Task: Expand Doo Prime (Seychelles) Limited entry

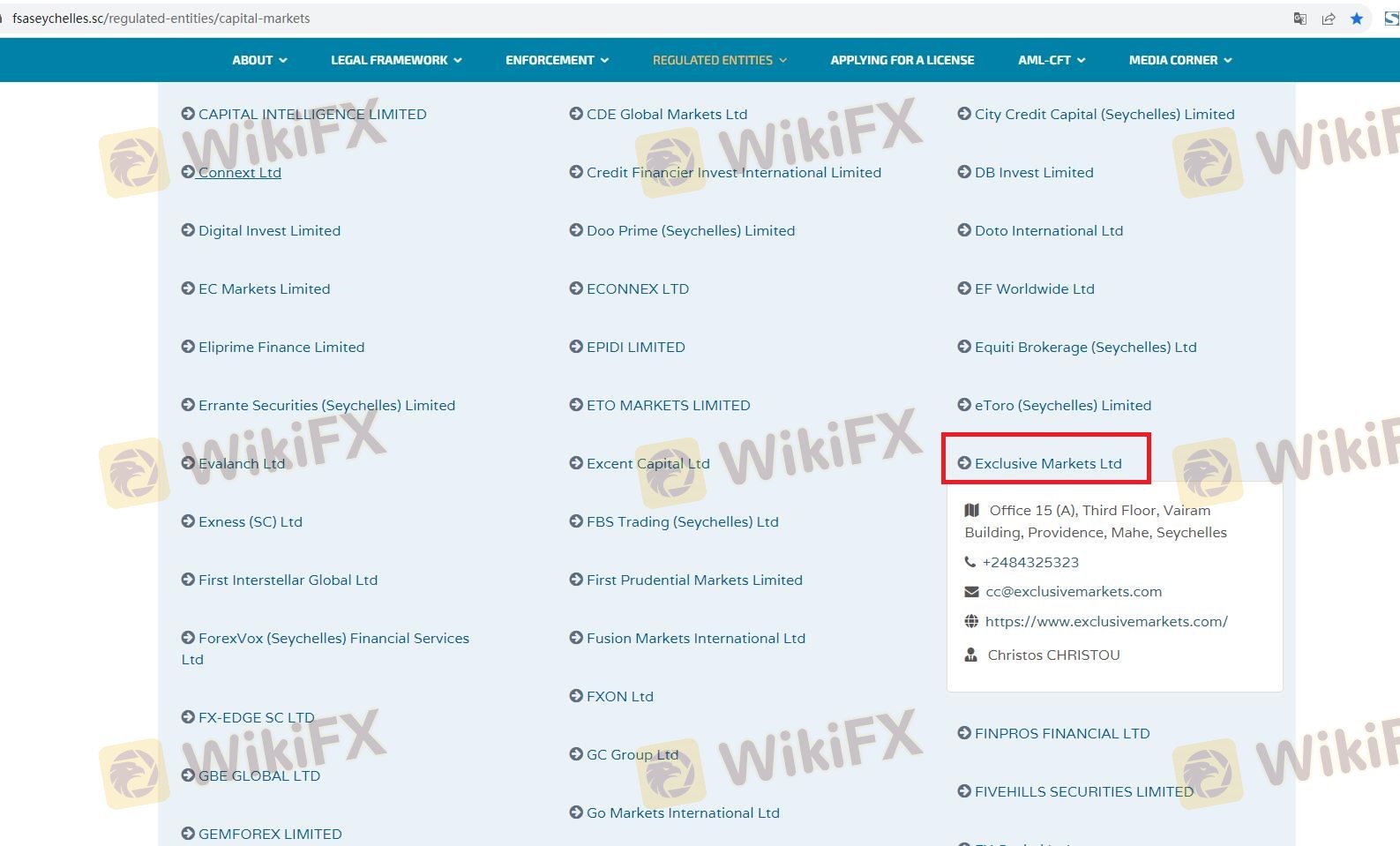Action: (x=690, y=231)
